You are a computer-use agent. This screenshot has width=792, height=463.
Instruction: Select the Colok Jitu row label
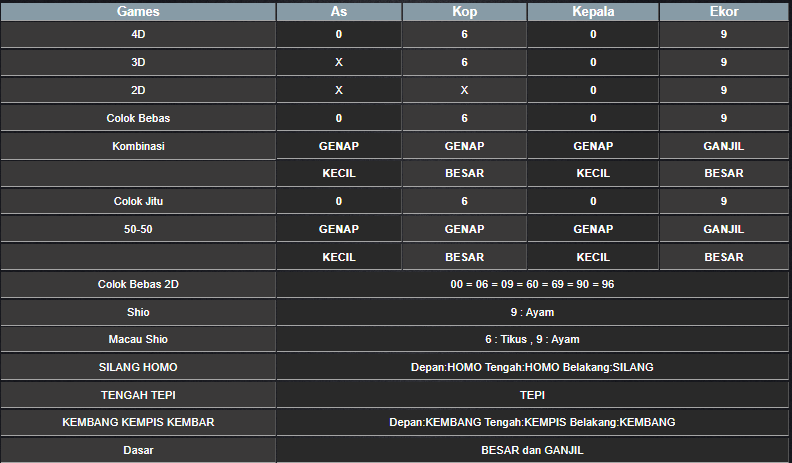138,201
